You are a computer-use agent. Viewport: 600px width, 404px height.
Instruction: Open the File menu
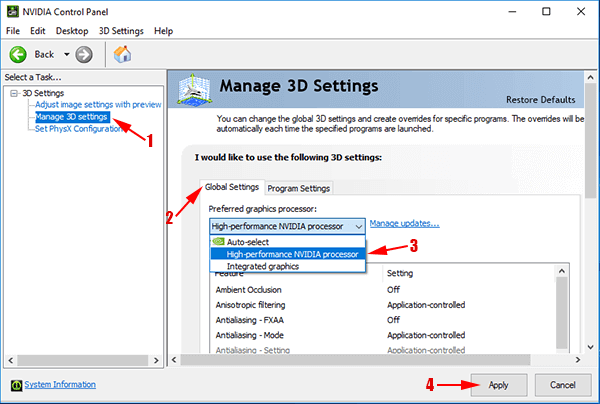pos(13,31)
